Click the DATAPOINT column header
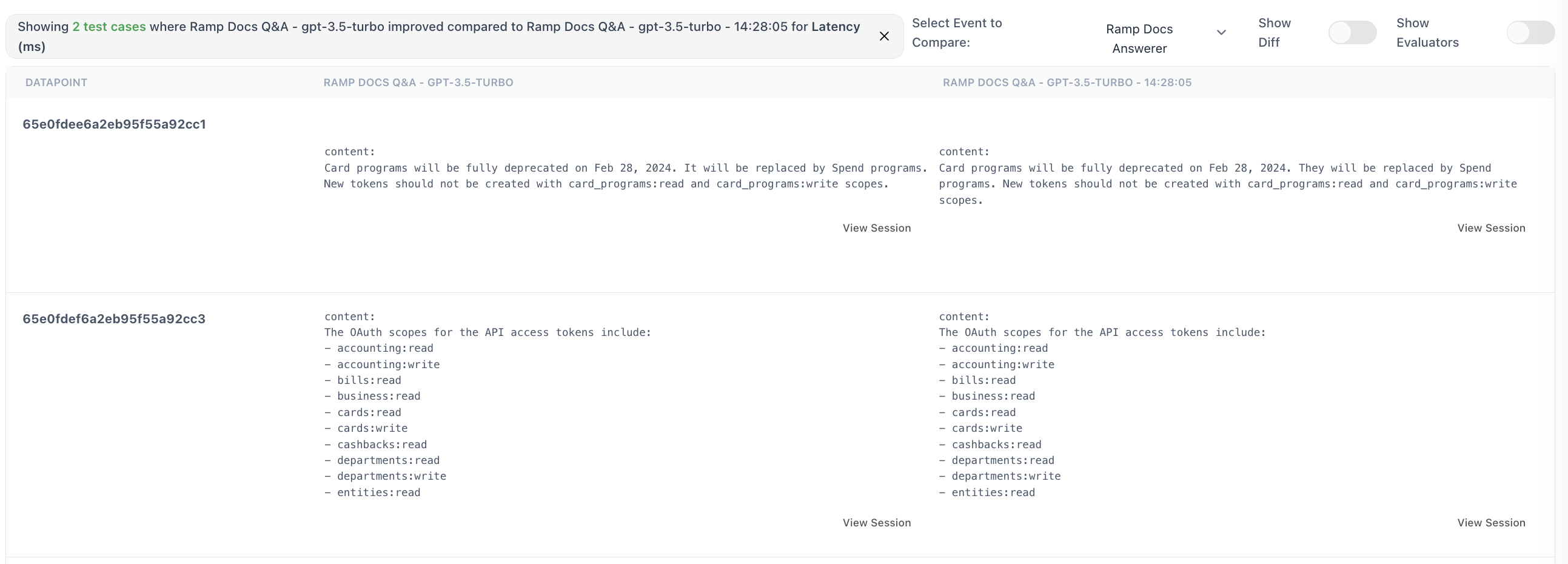Screen dimensions: 1568x564 tap(56, 82)
